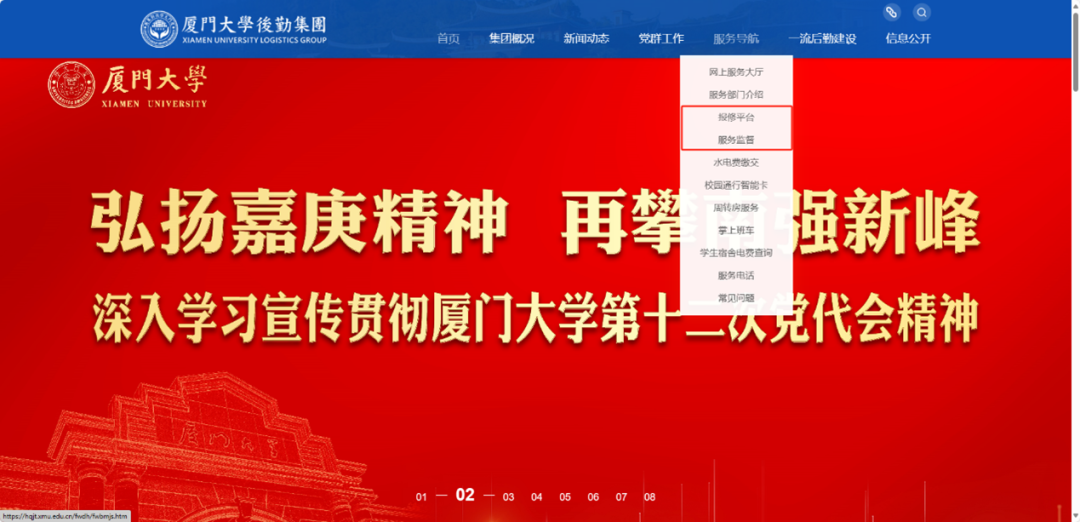Go to the 信息公开 section

(908, 39)
